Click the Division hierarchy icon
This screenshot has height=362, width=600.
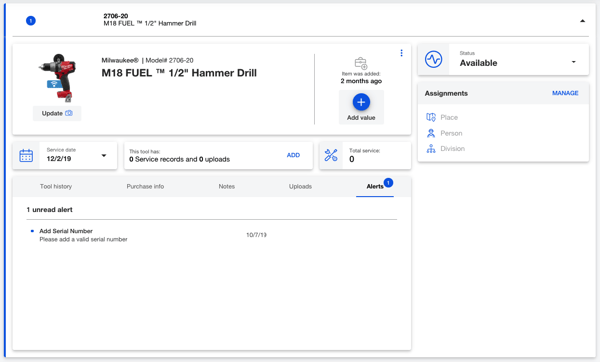431,148
